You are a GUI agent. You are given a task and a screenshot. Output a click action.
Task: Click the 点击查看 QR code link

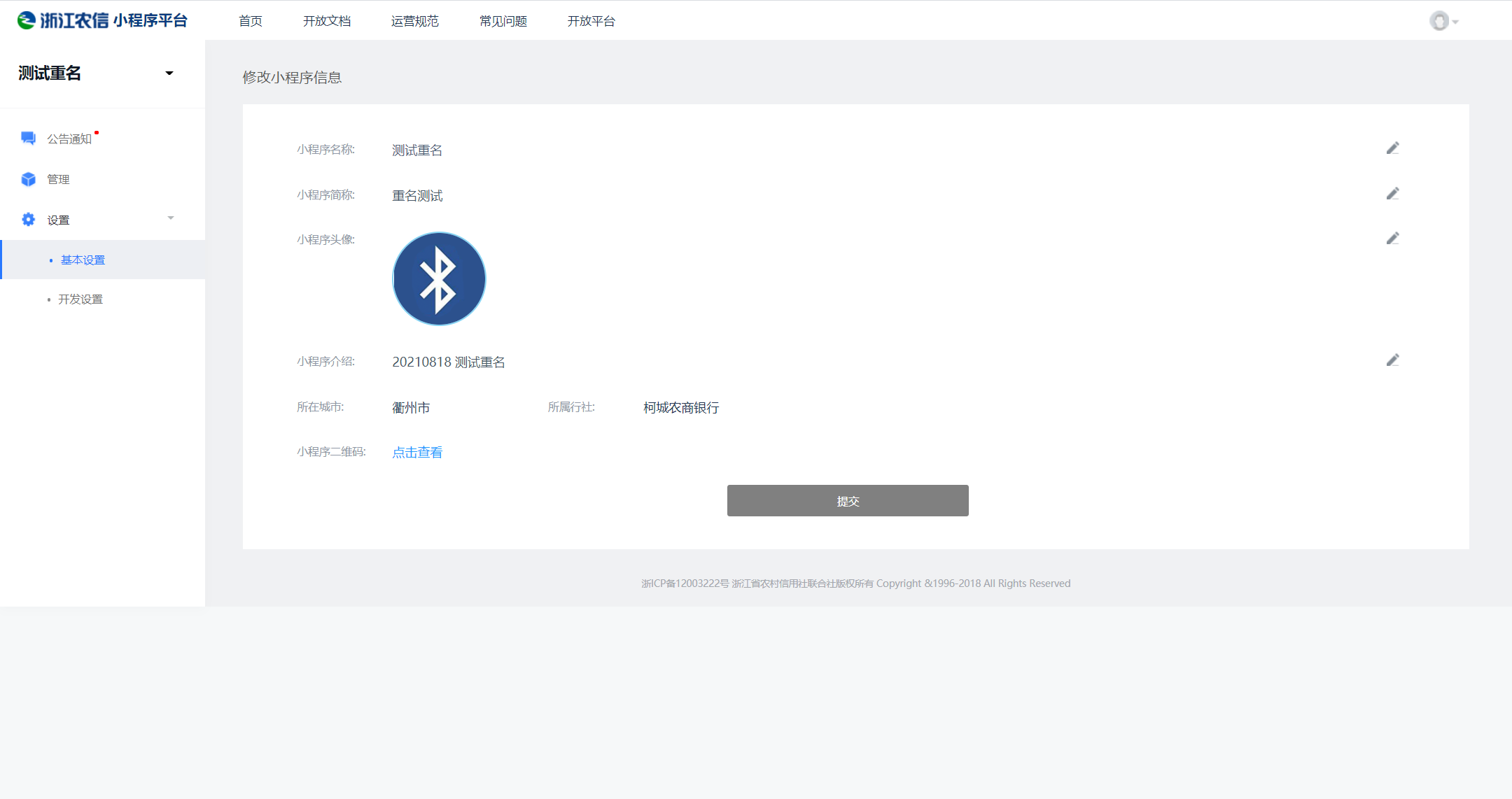tap(417, 453)
